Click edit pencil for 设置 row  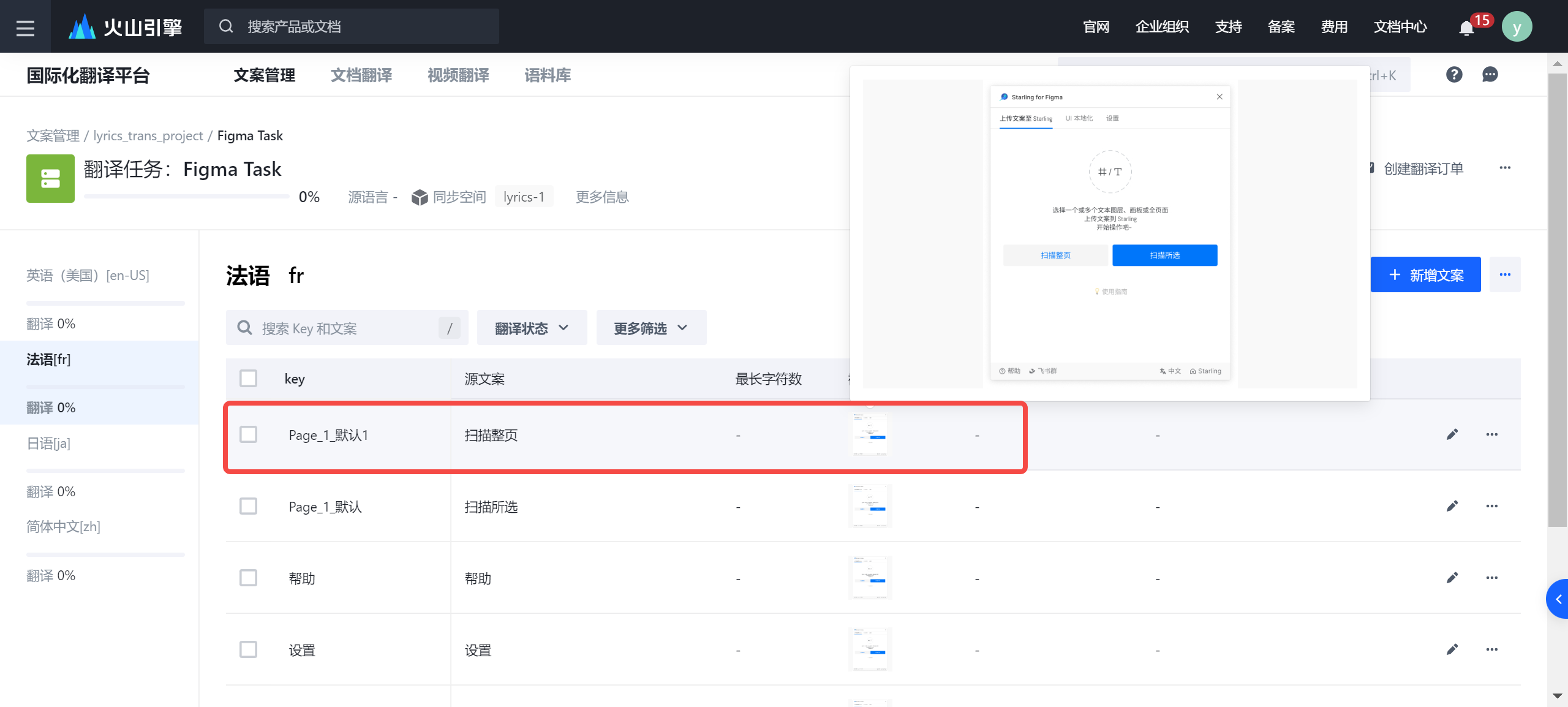pos(1452,649)
